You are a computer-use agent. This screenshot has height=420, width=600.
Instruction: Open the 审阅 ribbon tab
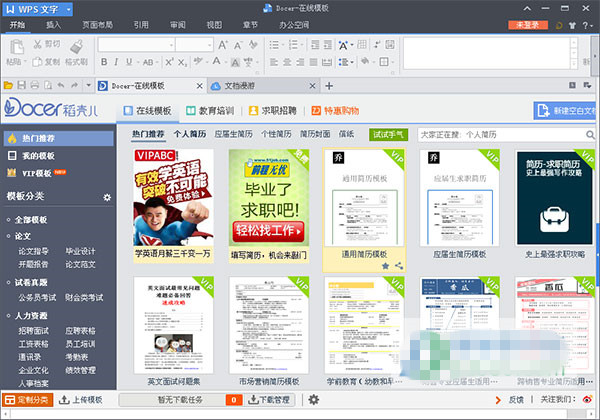point(178,25)
